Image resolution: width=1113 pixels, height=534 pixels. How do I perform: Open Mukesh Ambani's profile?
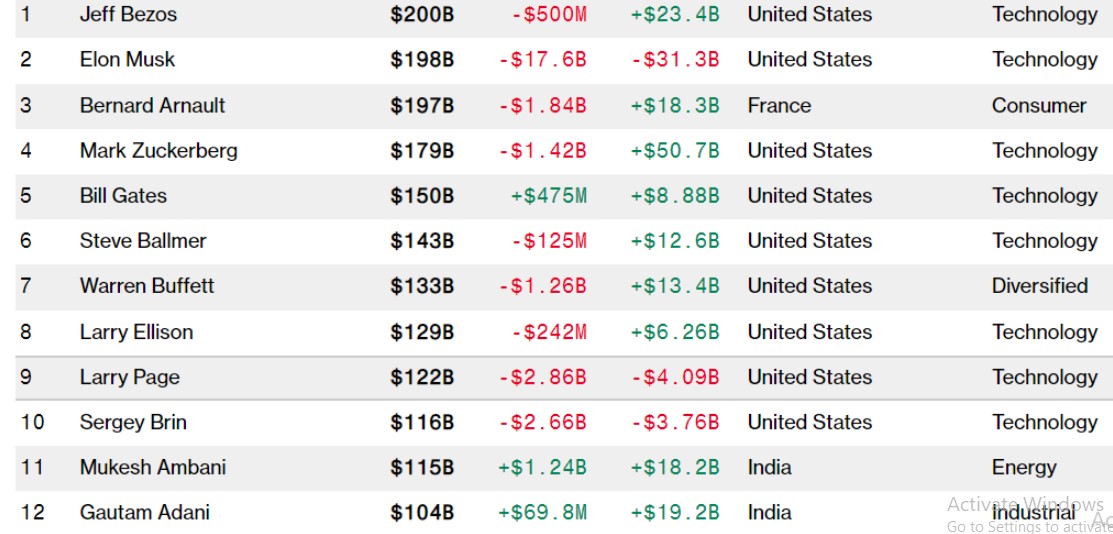coord(153,467)
